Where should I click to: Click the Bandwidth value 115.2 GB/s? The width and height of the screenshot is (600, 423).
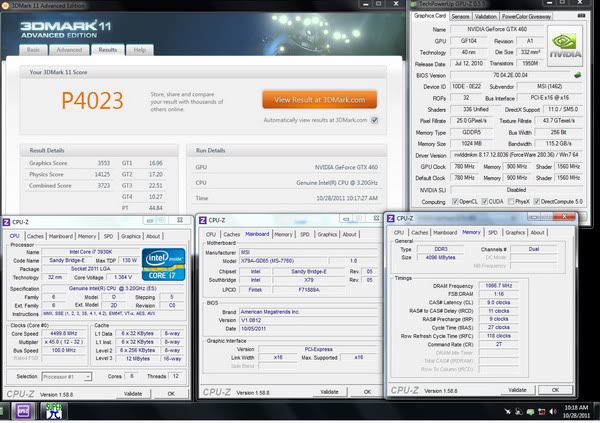559,144
